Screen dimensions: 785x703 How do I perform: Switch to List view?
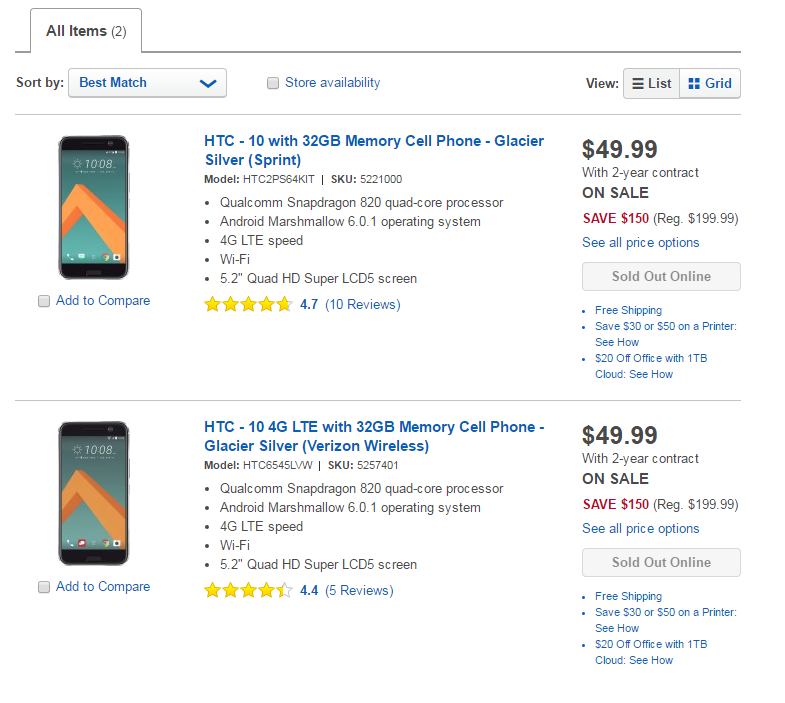(651, 84)
